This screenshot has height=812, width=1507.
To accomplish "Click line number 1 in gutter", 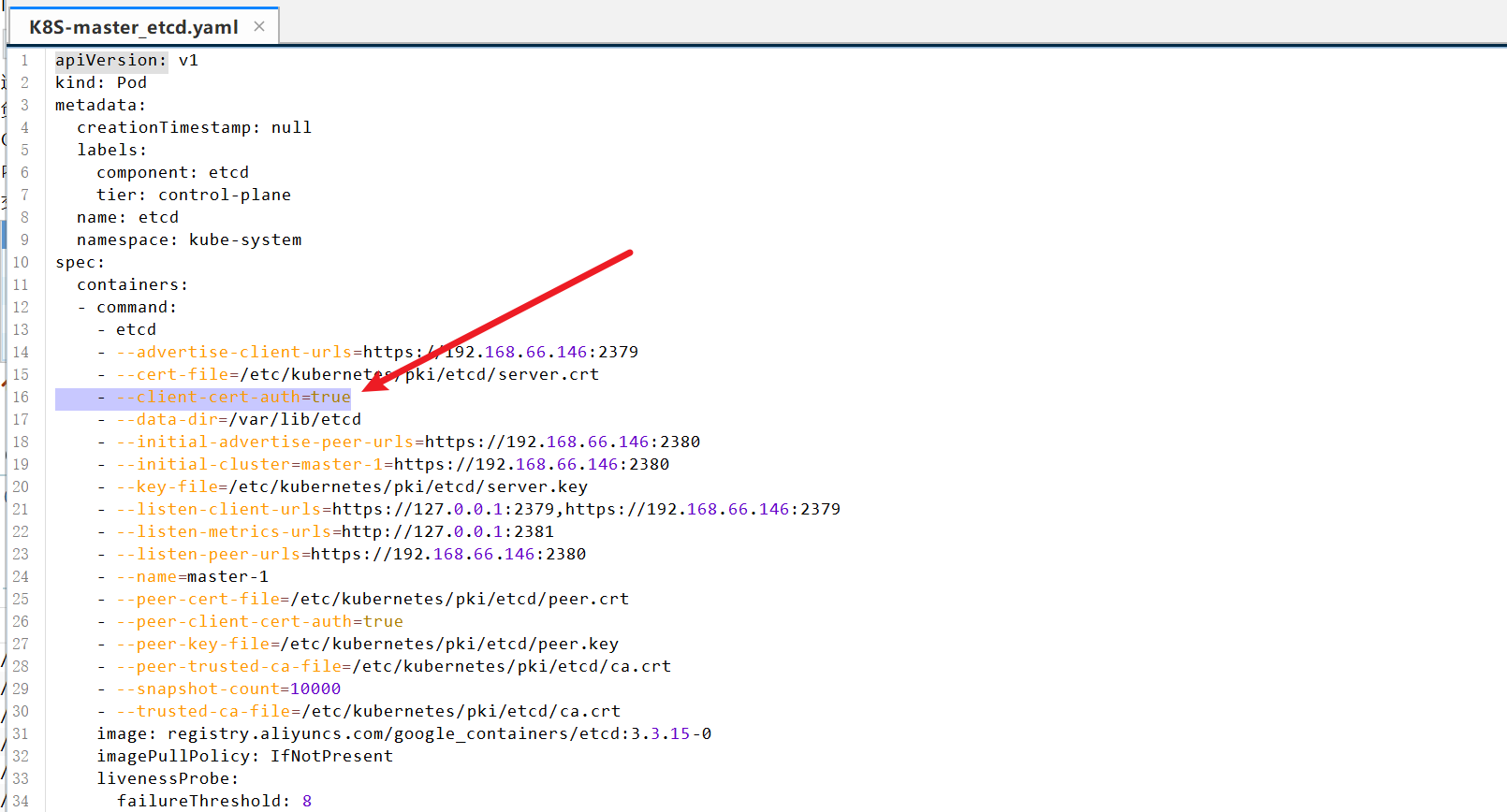I will 24,61.
